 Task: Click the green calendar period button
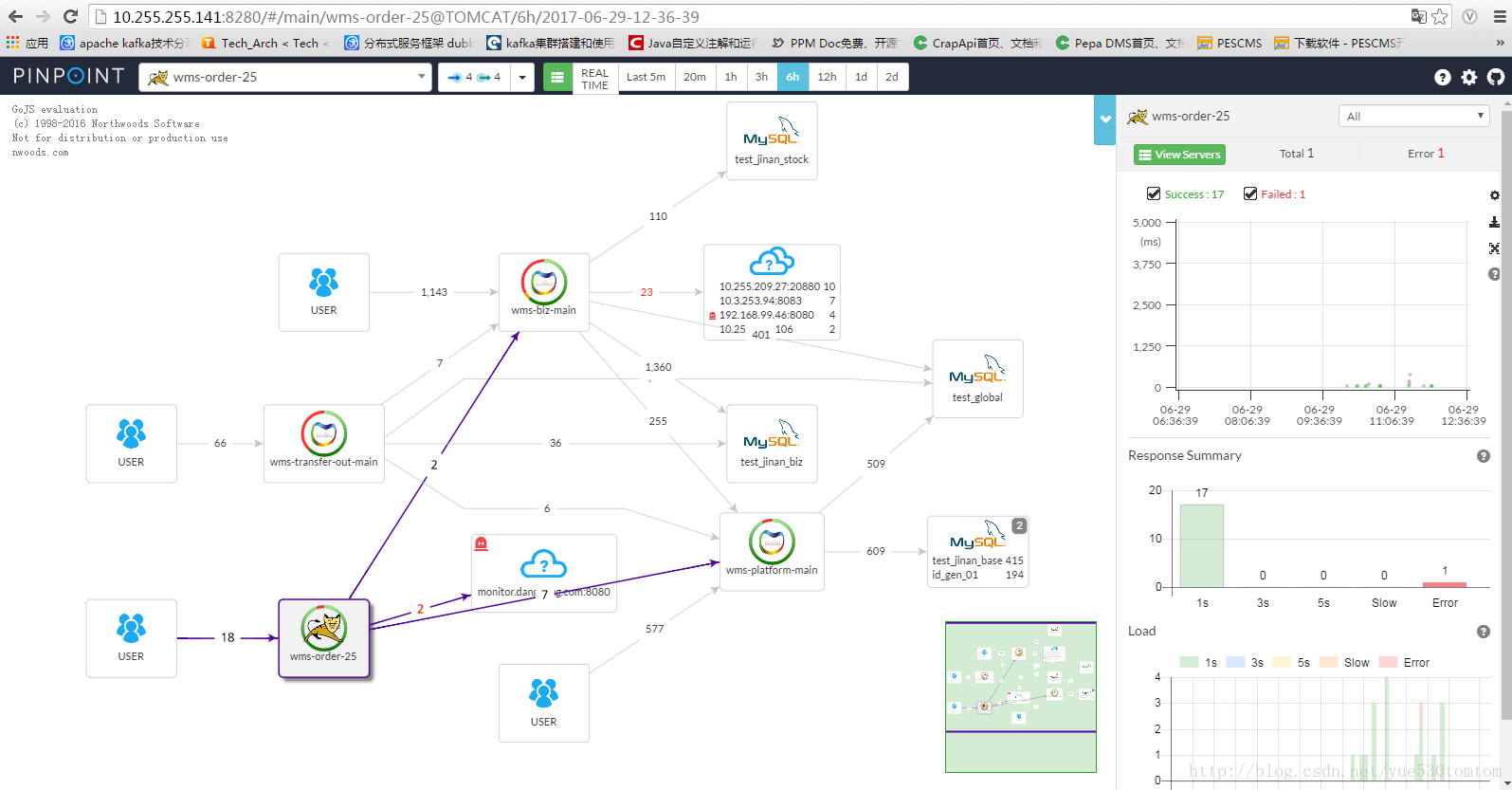point(557,77)
